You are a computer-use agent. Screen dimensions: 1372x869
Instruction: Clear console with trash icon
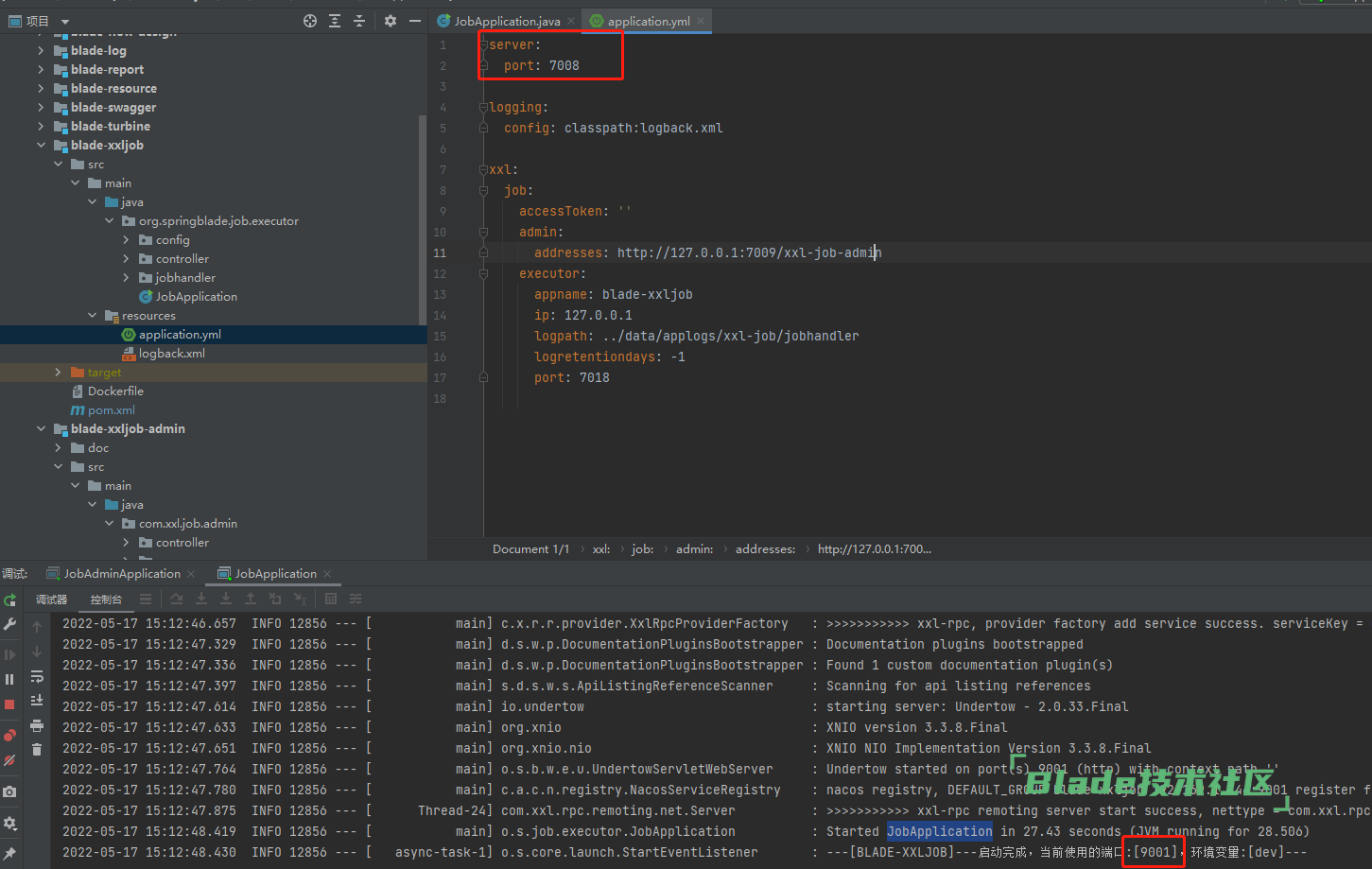point(37,750)
